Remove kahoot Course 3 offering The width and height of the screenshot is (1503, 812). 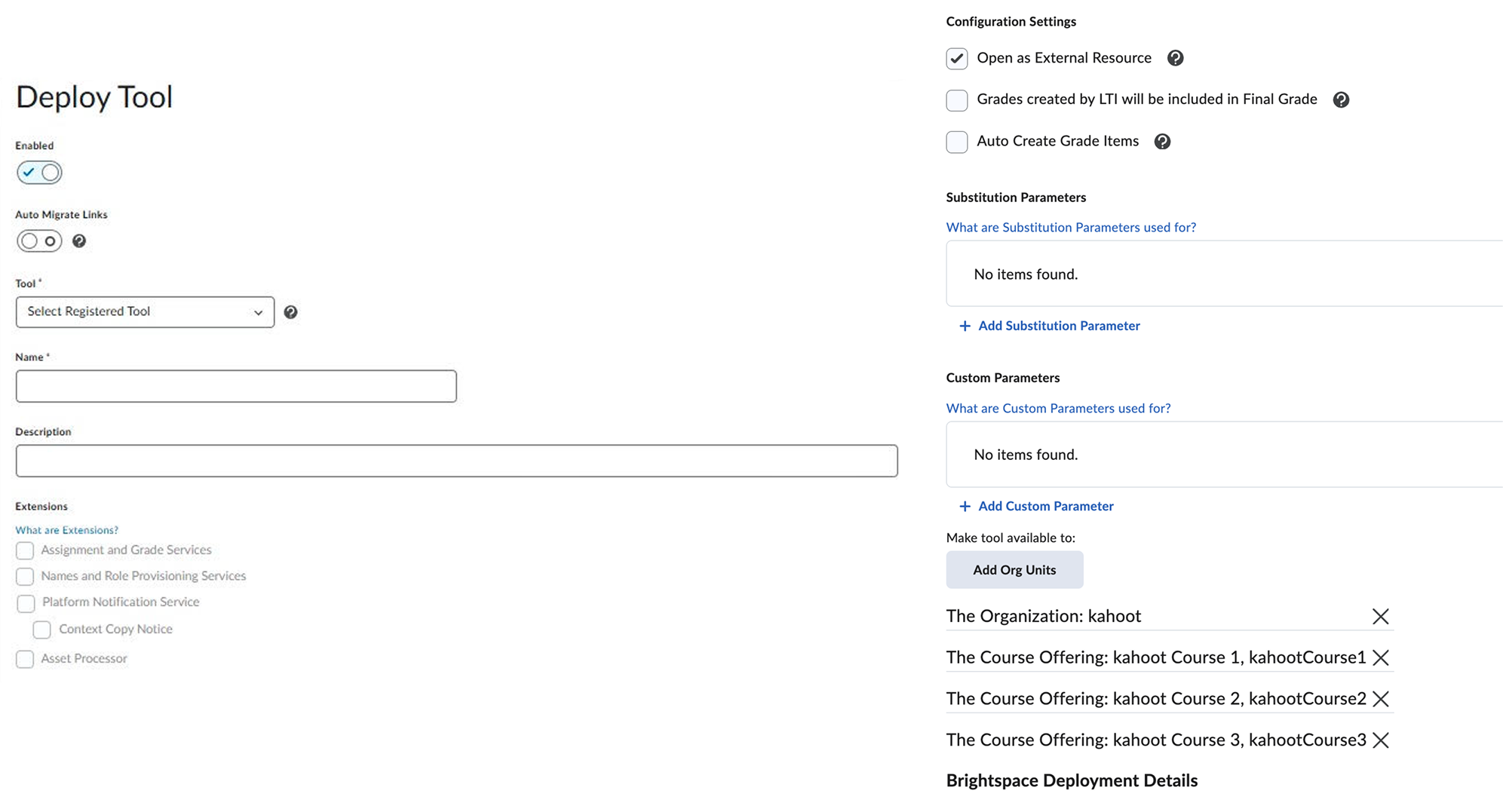pos(1380,740)
